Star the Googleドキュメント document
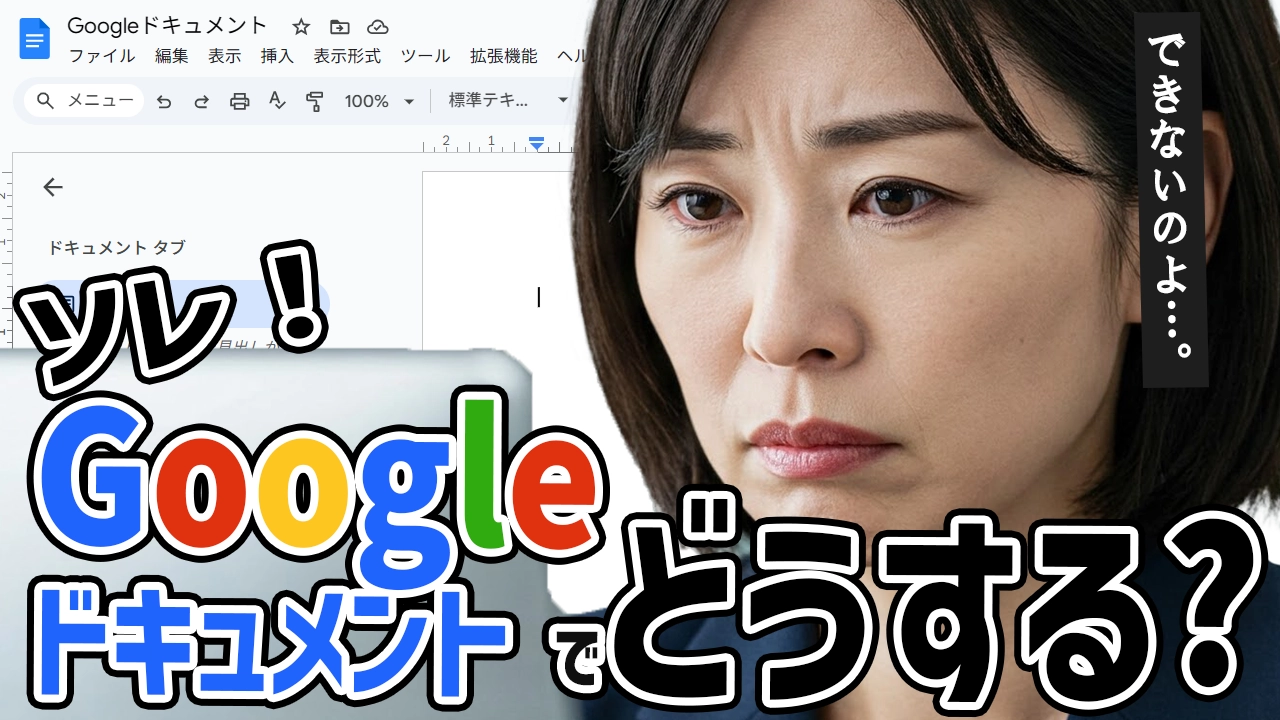The width and height of the screenshot is (1280, 720). pos(301,27)
